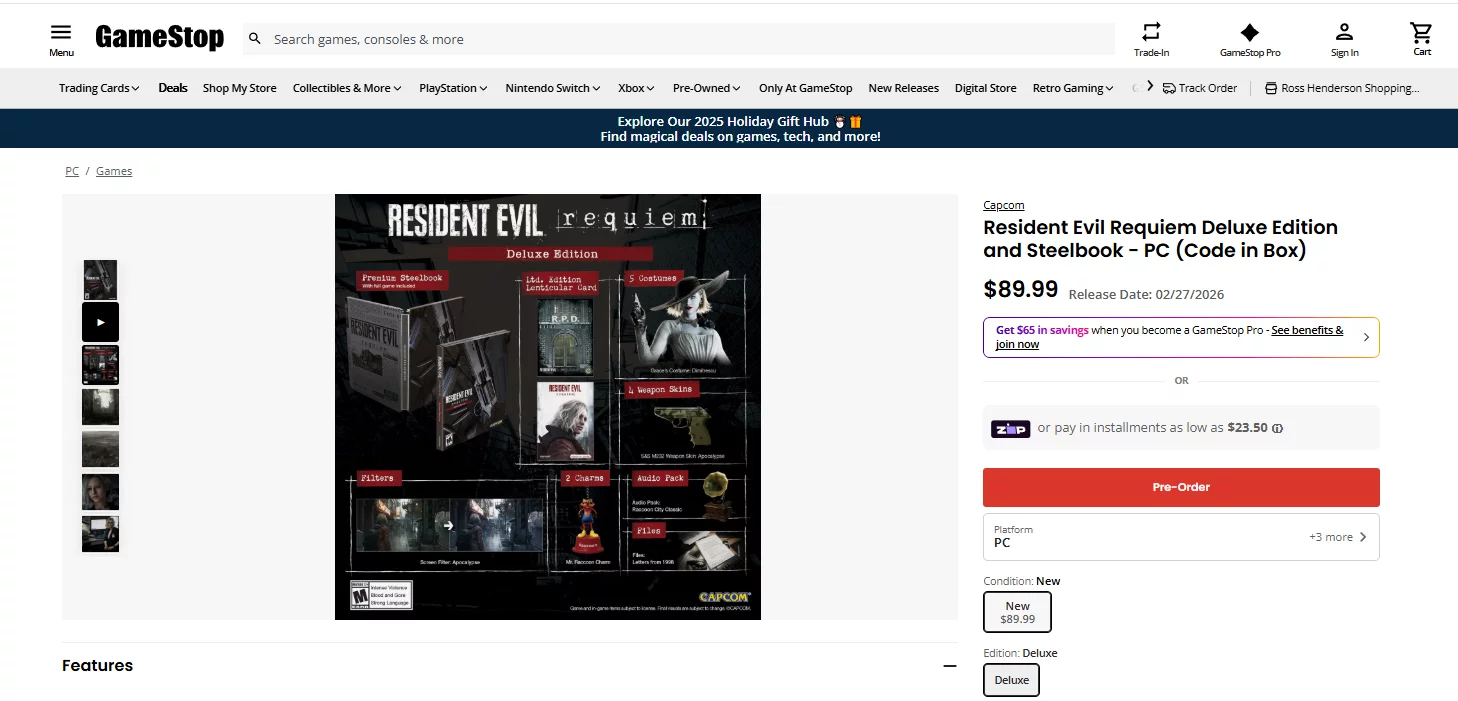
Task: Open the Capcom brand link
Action: tap(1003, 205)
